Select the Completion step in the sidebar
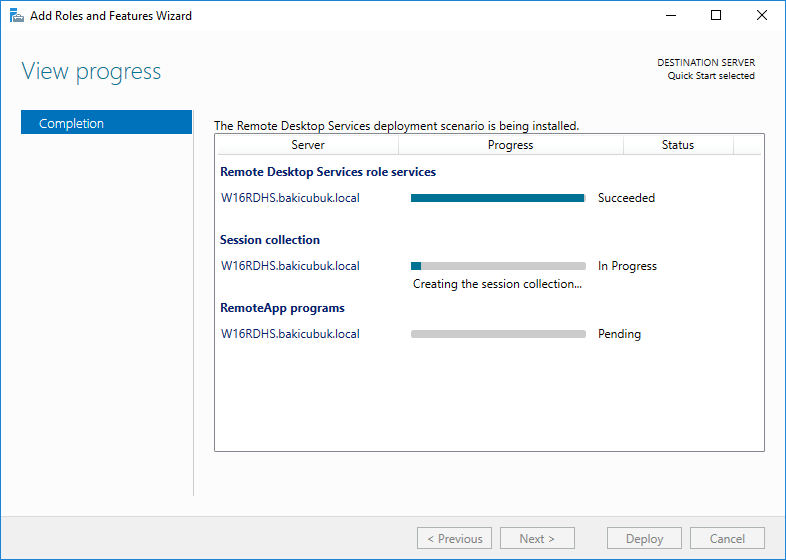This screenshot has height=560, width=786. click(x=106, y=122)
